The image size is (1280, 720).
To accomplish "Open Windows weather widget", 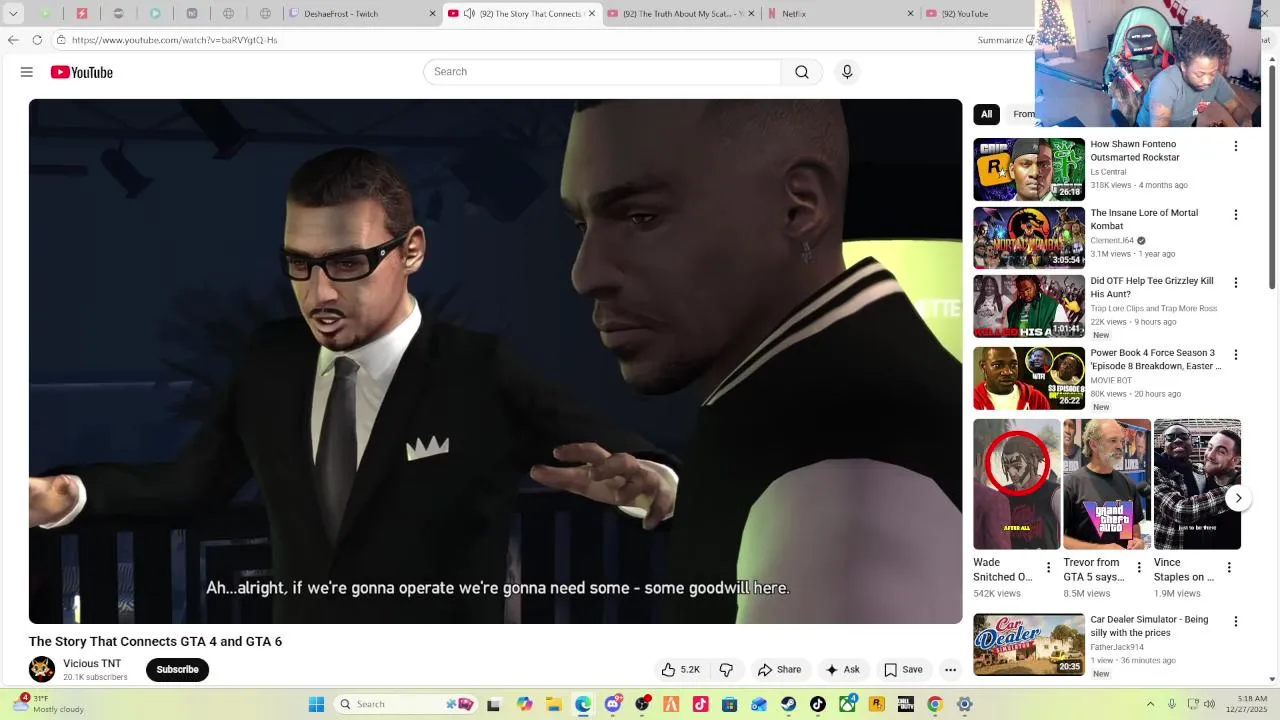I will tap(50, 704).
